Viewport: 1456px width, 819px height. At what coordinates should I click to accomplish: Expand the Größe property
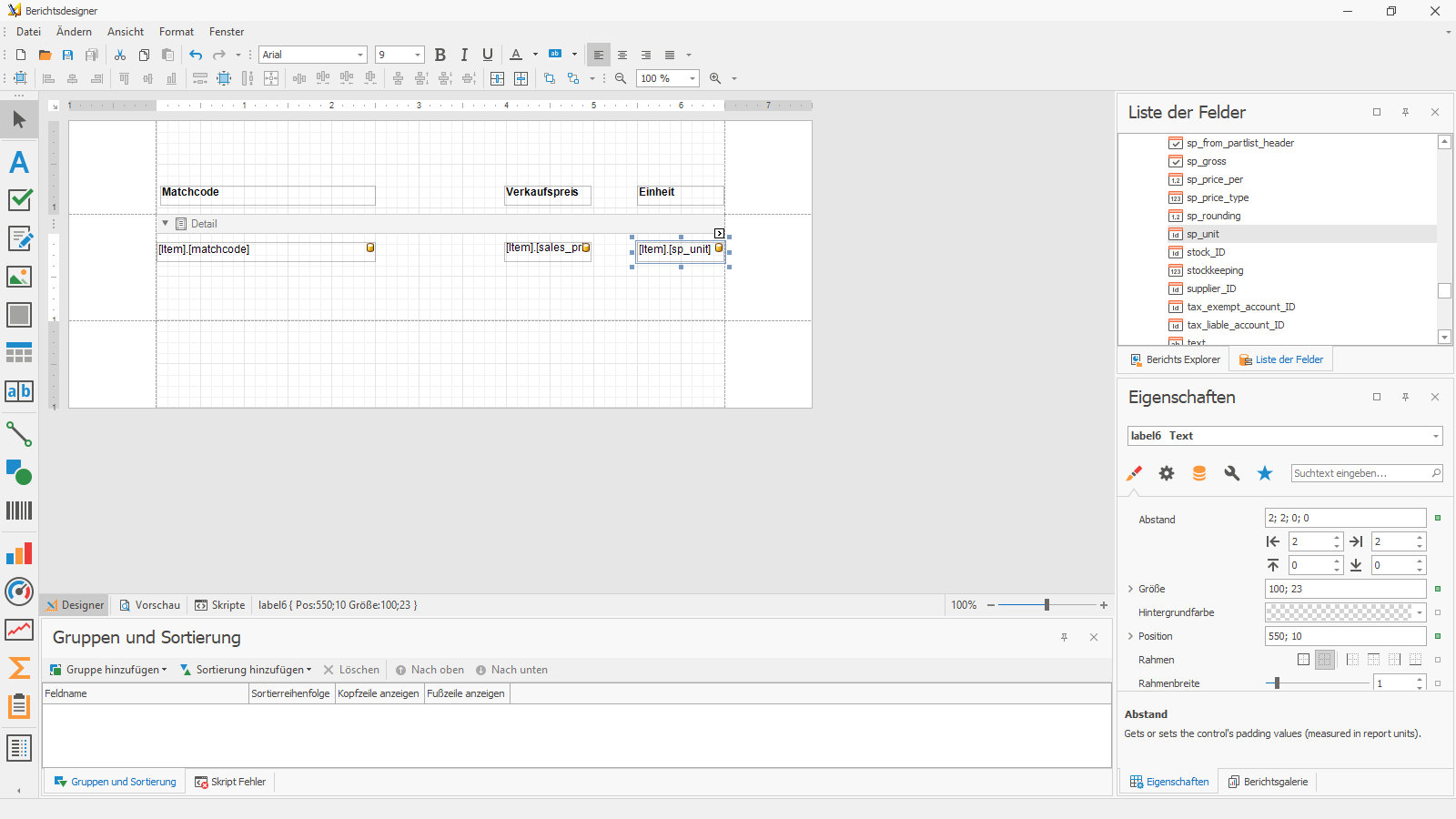[1130, 589]
